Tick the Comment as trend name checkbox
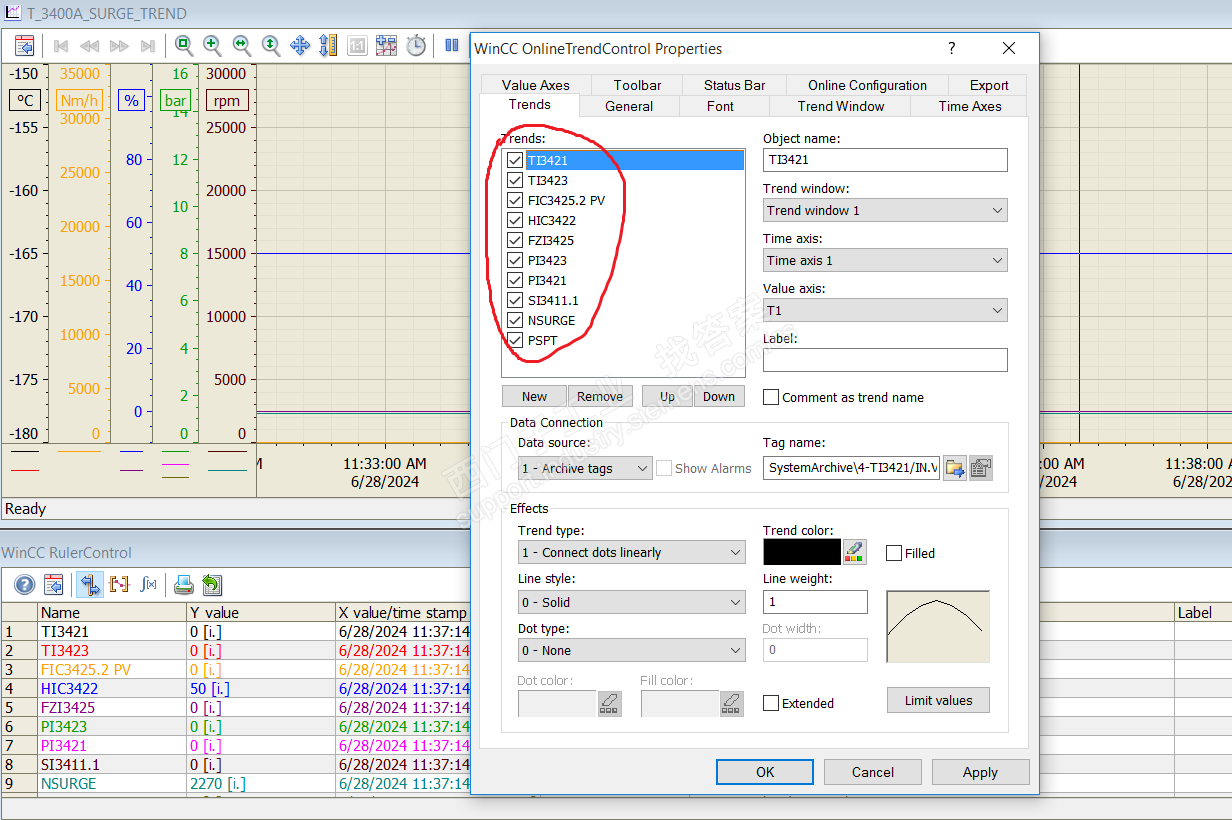This screenshot has width=1232, height=820. tap(771, 397)
